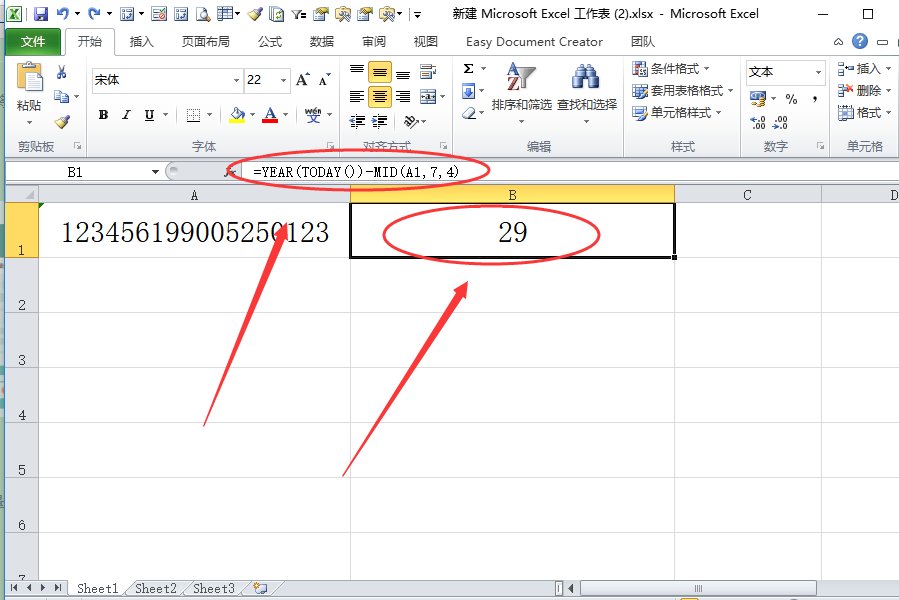Click the 条件格式 button
The image size is (899, 600).
(671, 69)
